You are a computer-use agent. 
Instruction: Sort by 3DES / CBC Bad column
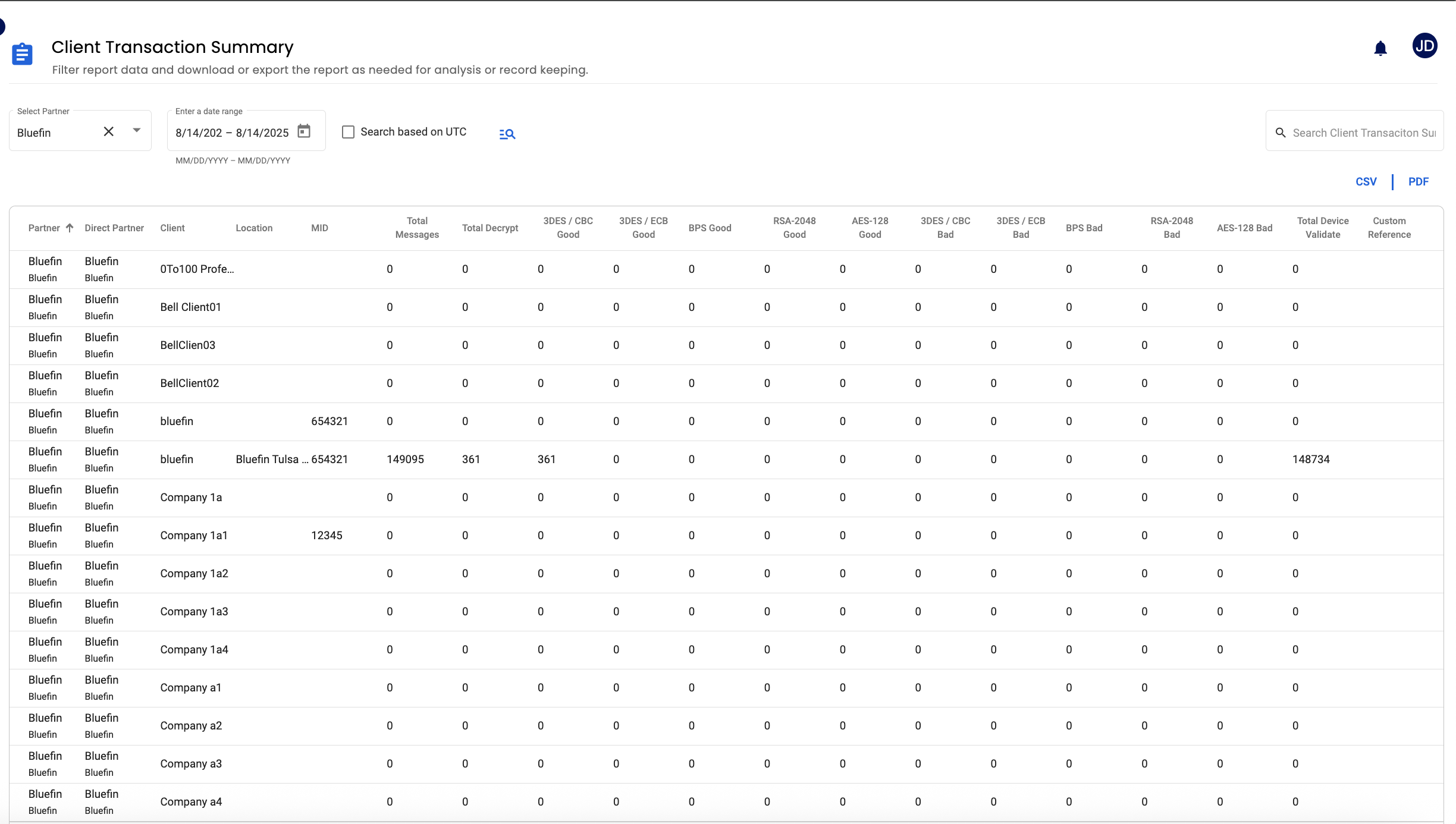click(x=946, y=228)
